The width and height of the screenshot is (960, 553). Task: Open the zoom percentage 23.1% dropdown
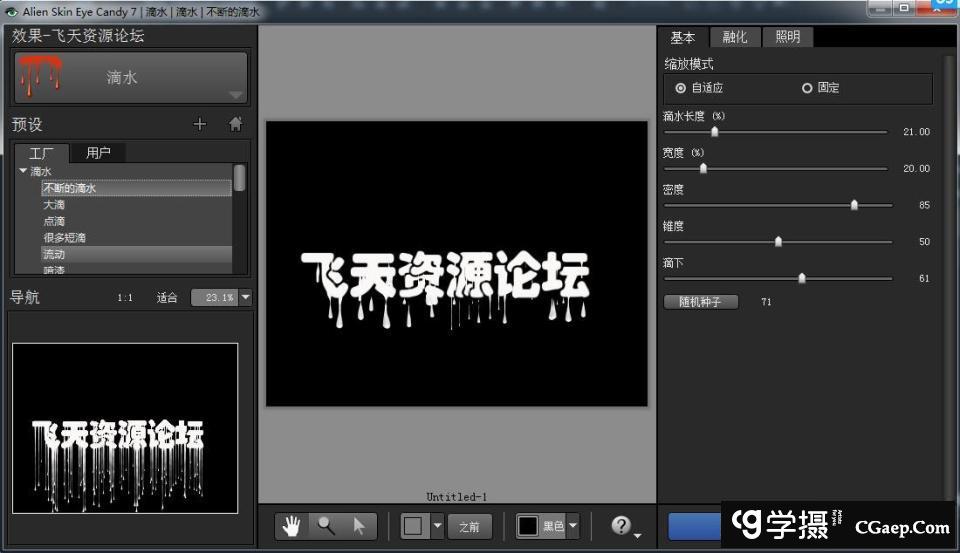[x=246, y=298]
